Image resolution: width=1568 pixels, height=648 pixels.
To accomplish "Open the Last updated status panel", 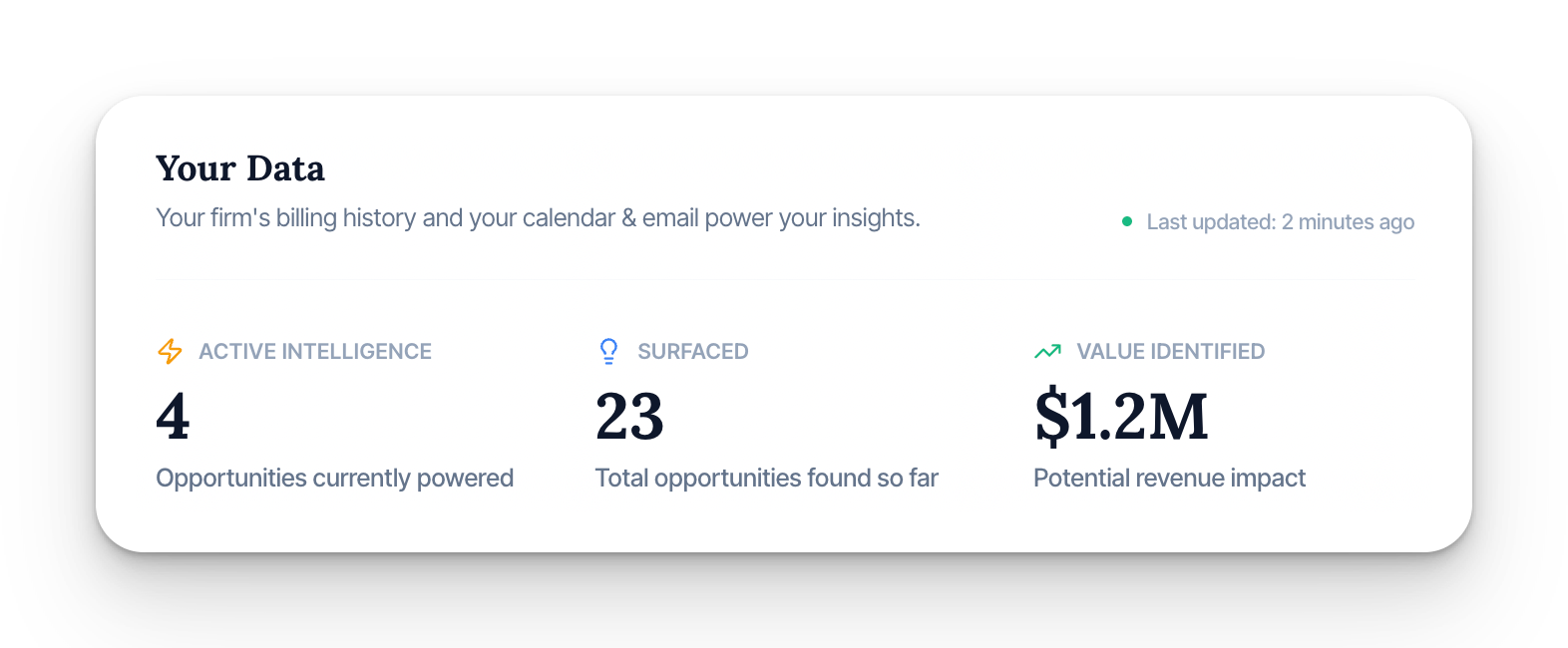I will pos(1280,221).
